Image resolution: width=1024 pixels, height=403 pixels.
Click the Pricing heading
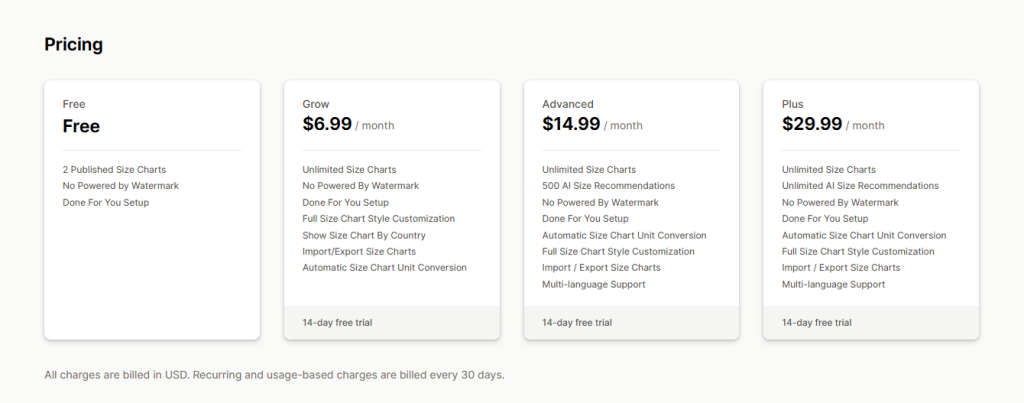[73, 44]
